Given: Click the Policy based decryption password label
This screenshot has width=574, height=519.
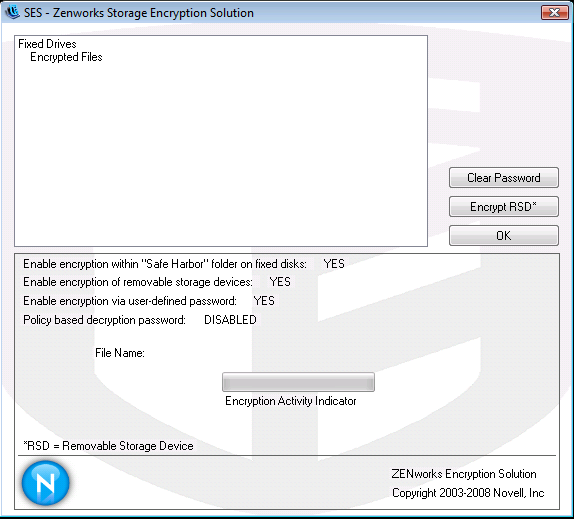Looking at the screenshot, I should point(104,320).
